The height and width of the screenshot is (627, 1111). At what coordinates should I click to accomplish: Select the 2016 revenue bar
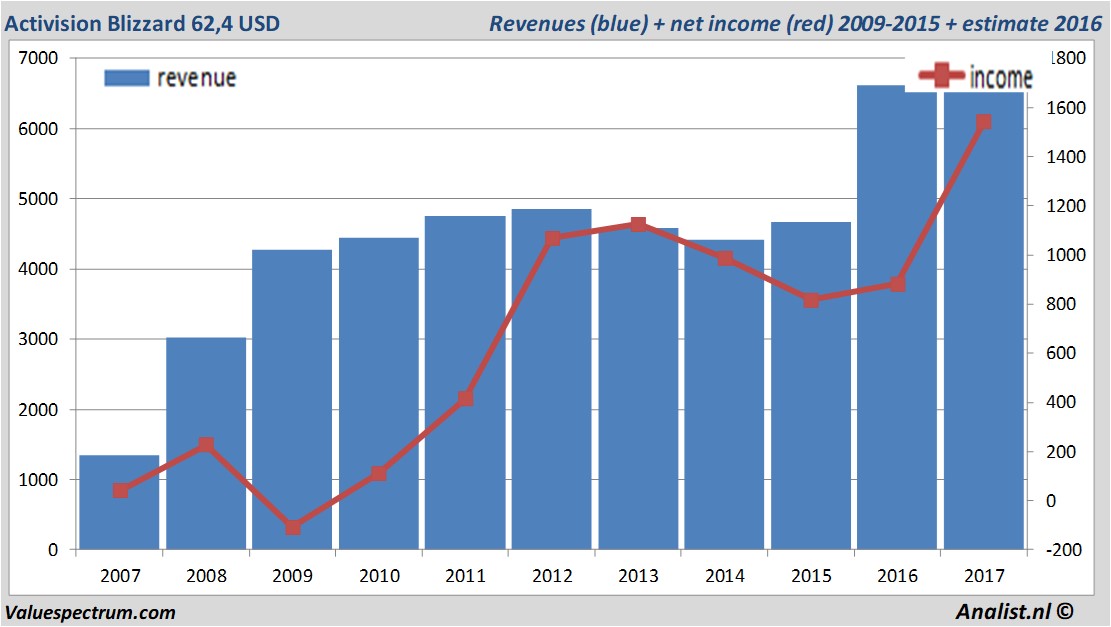coord(897,317)
